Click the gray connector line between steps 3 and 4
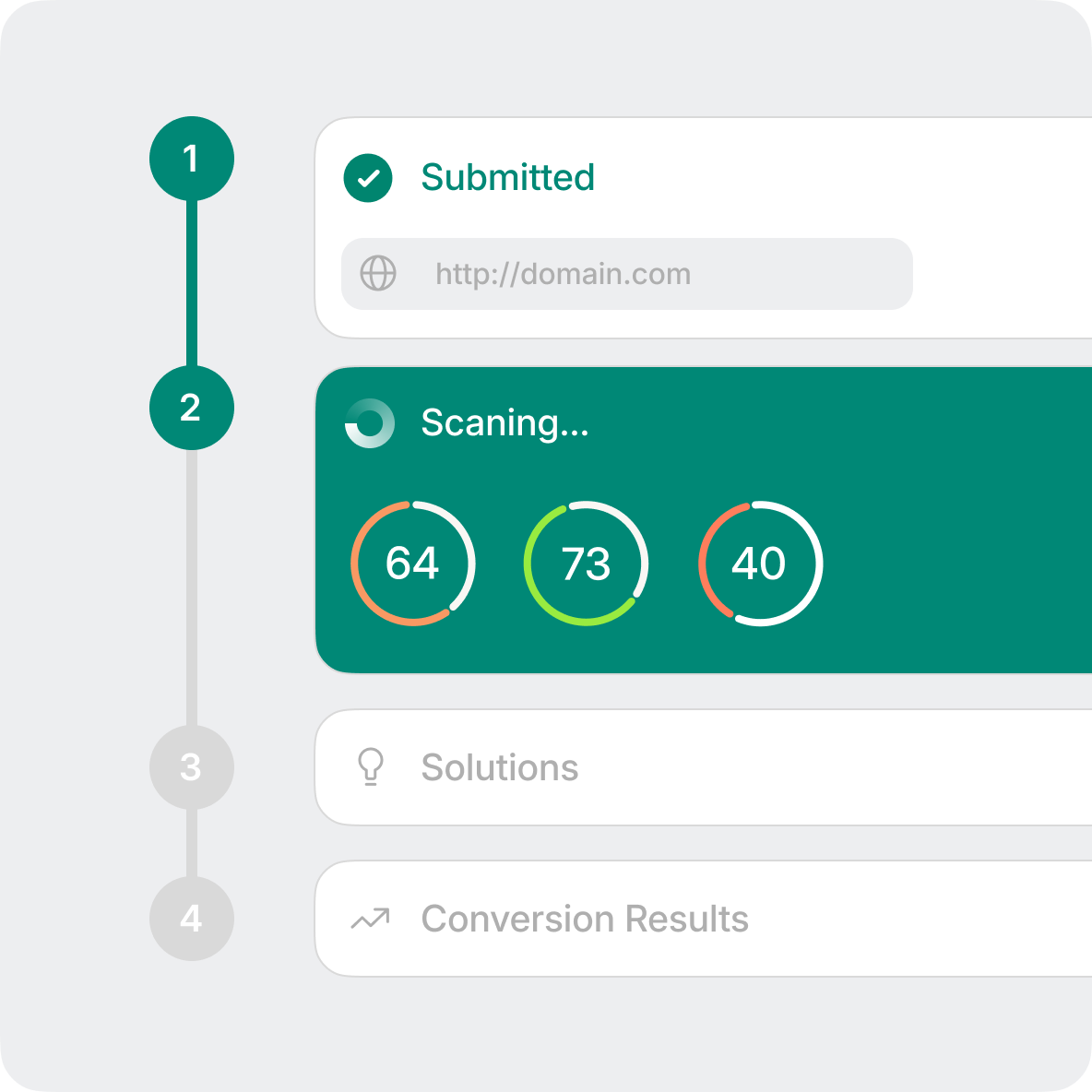The width and height of the screenshot is (1092, 1092). (x=192, y=843)
